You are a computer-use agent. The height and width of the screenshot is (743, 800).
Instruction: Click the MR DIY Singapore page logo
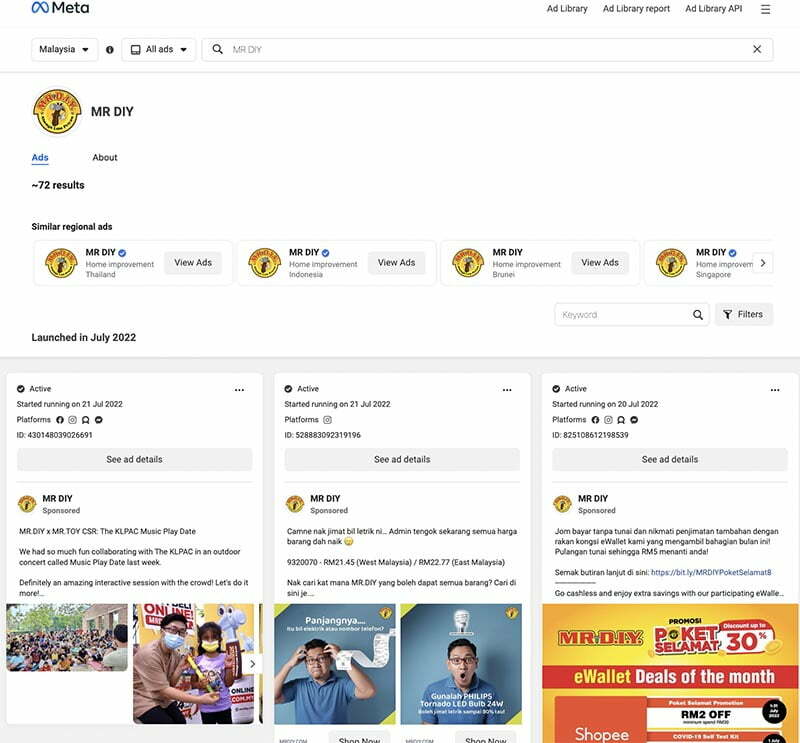[x=671, y=263]
